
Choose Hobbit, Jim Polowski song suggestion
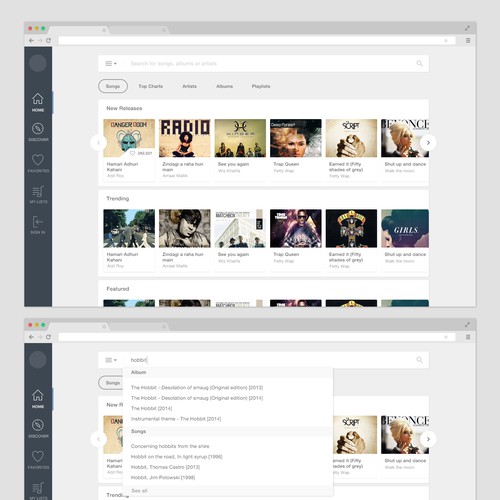click(x=163, y=477)
